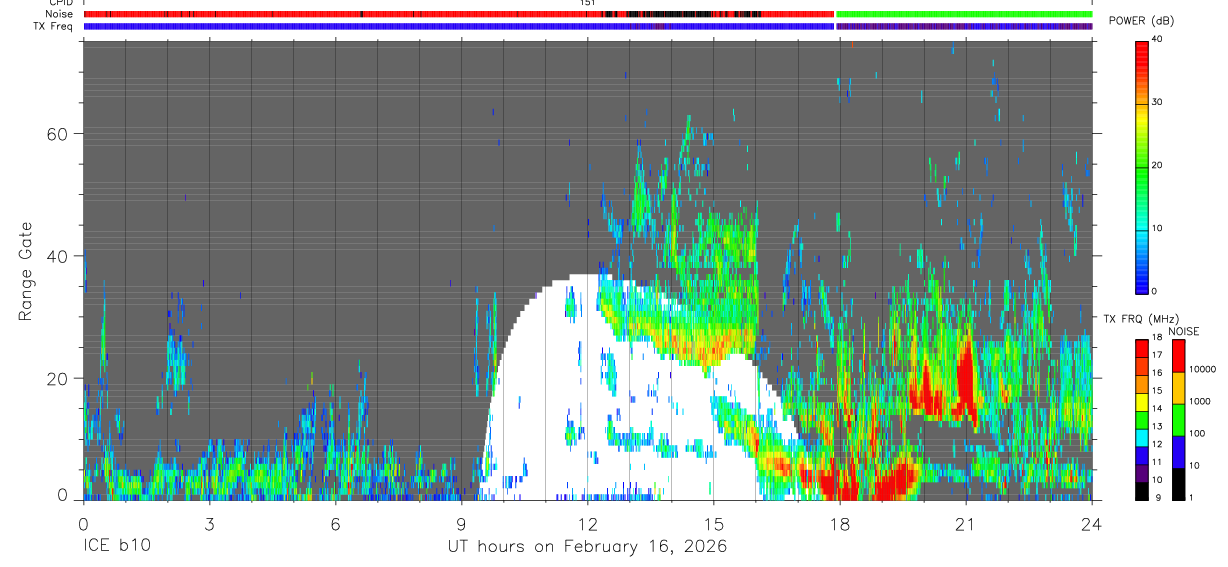Click the 21 tick on the UT hours axis

tap(966, 524)
